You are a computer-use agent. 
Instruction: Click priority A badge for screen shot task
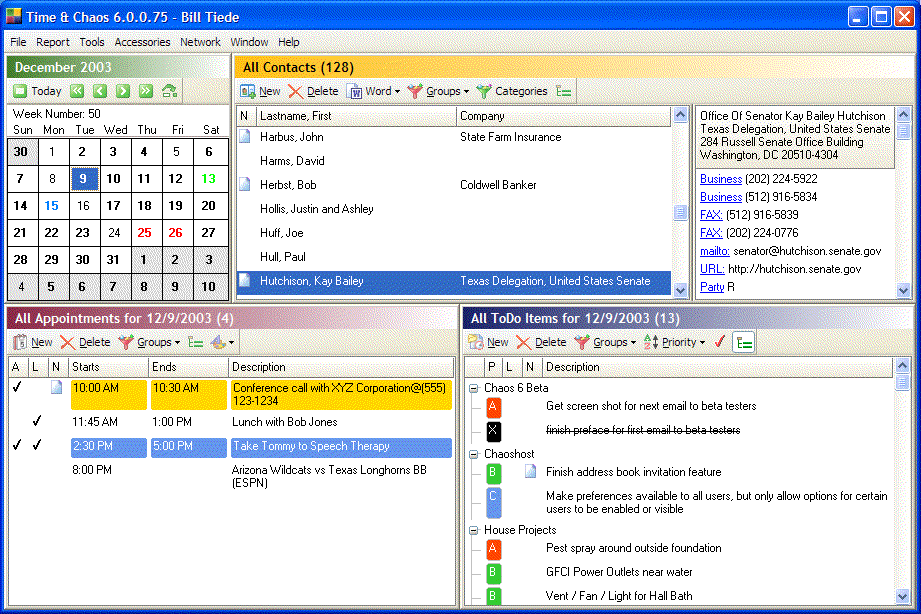point(493,406)
